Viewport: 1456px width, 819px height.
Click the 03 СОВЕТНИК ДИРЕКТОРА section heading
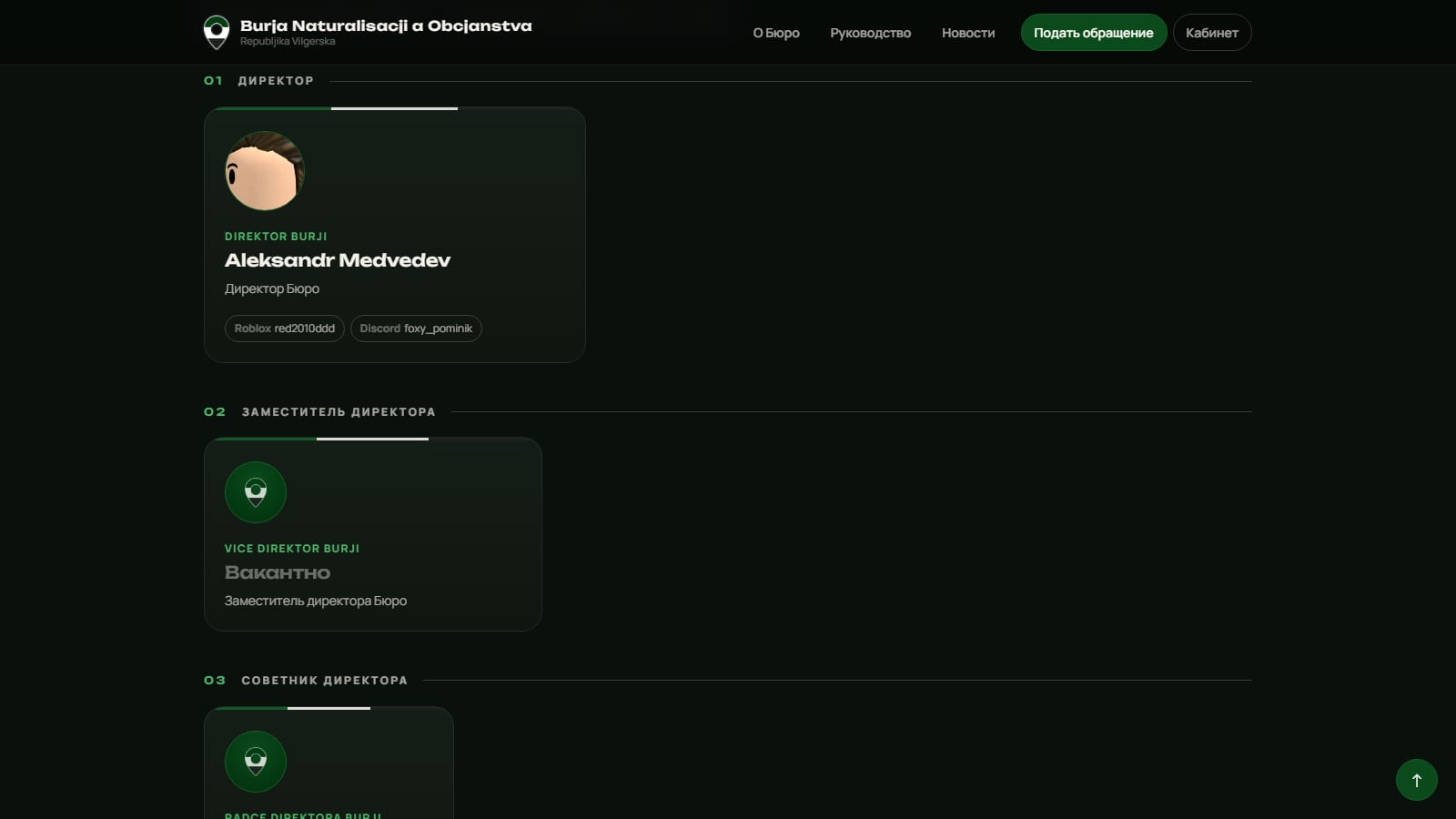click(306, 681)
